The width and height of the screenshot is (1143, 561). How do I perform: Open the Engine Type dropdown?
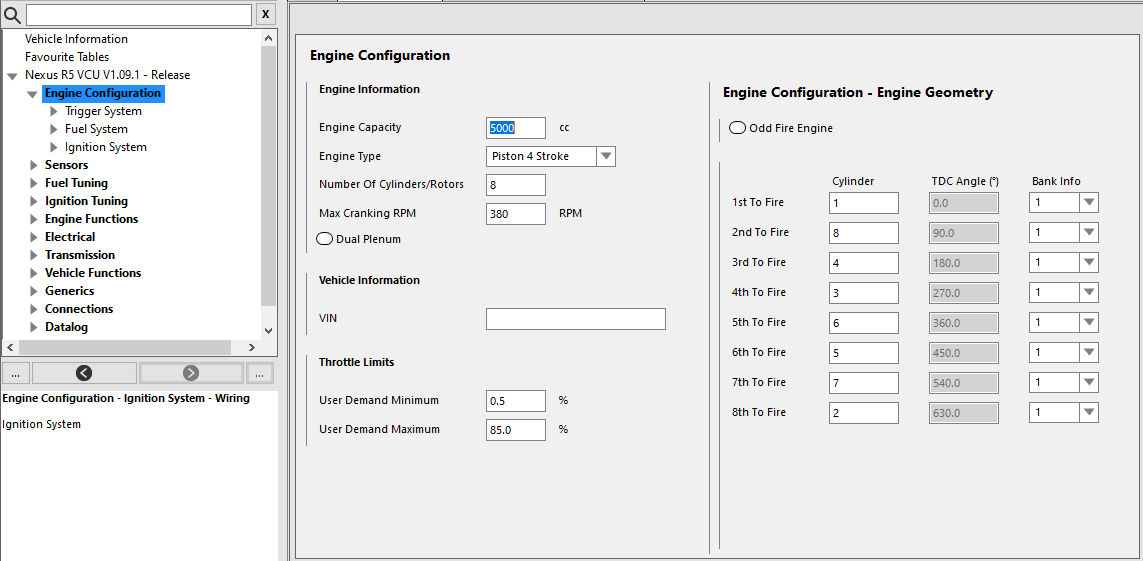pyautogui.click(x=606, y=157)
